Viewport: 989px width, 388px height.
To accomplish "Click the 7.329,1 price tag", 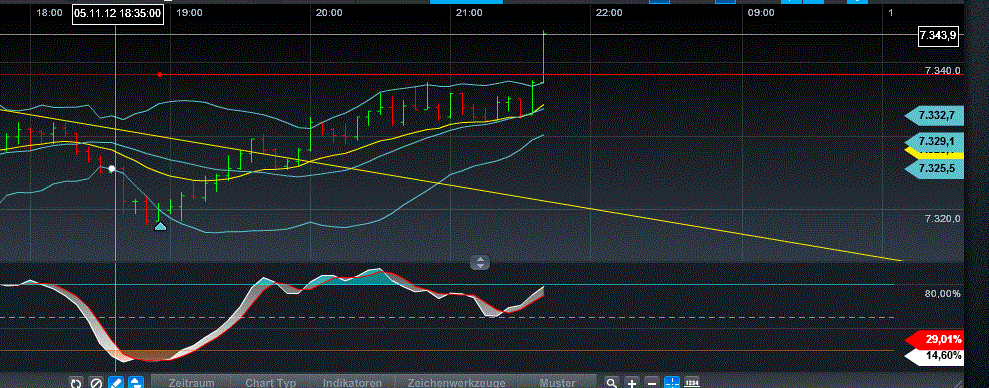I will 935,141.
